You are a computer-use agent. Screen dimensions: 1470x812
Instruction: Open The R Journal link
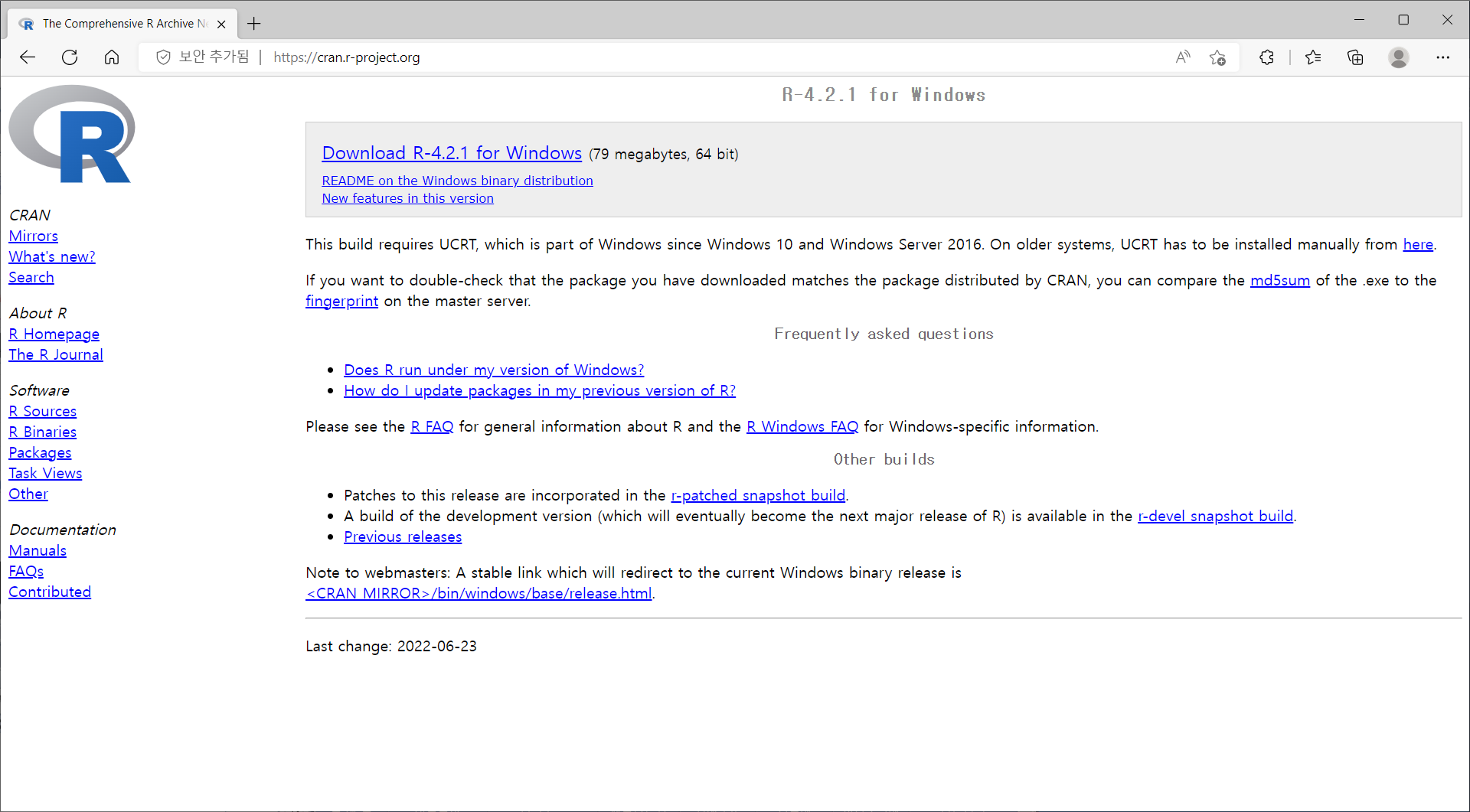click(x=56, y=354)
